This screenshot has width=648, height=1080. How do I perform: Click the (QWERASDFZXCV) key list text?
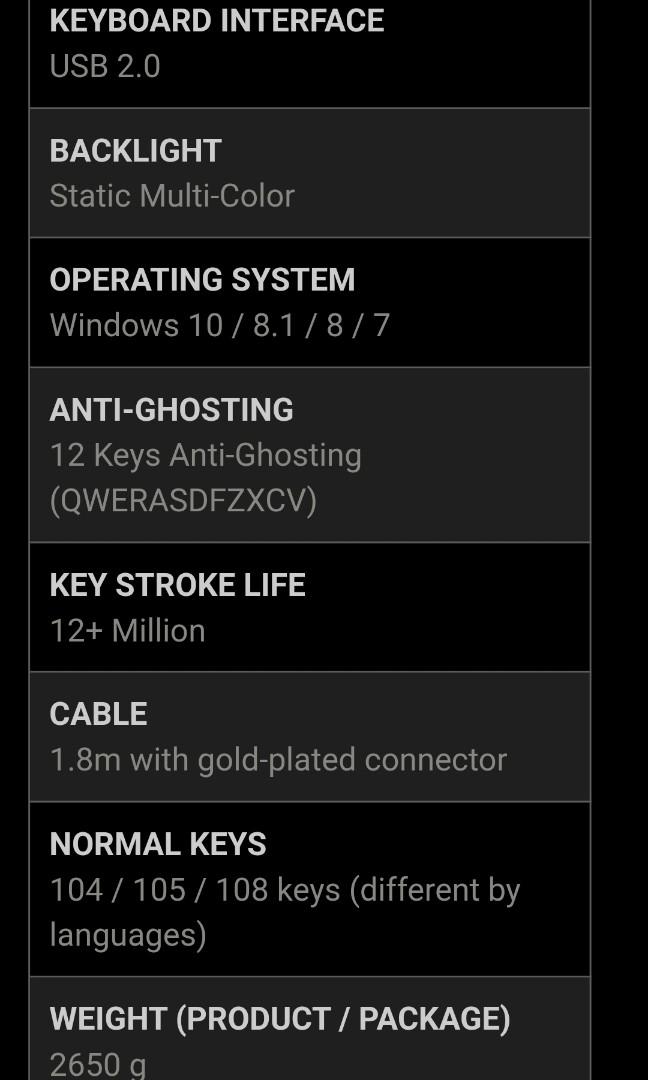[x=183, y=500]
